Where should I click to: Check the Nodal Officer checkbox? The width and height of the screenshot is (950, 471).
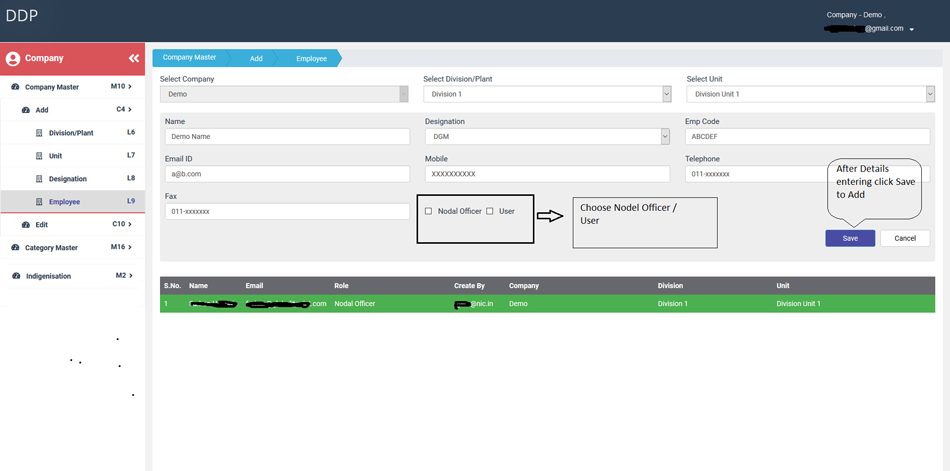tap(429, 211)
